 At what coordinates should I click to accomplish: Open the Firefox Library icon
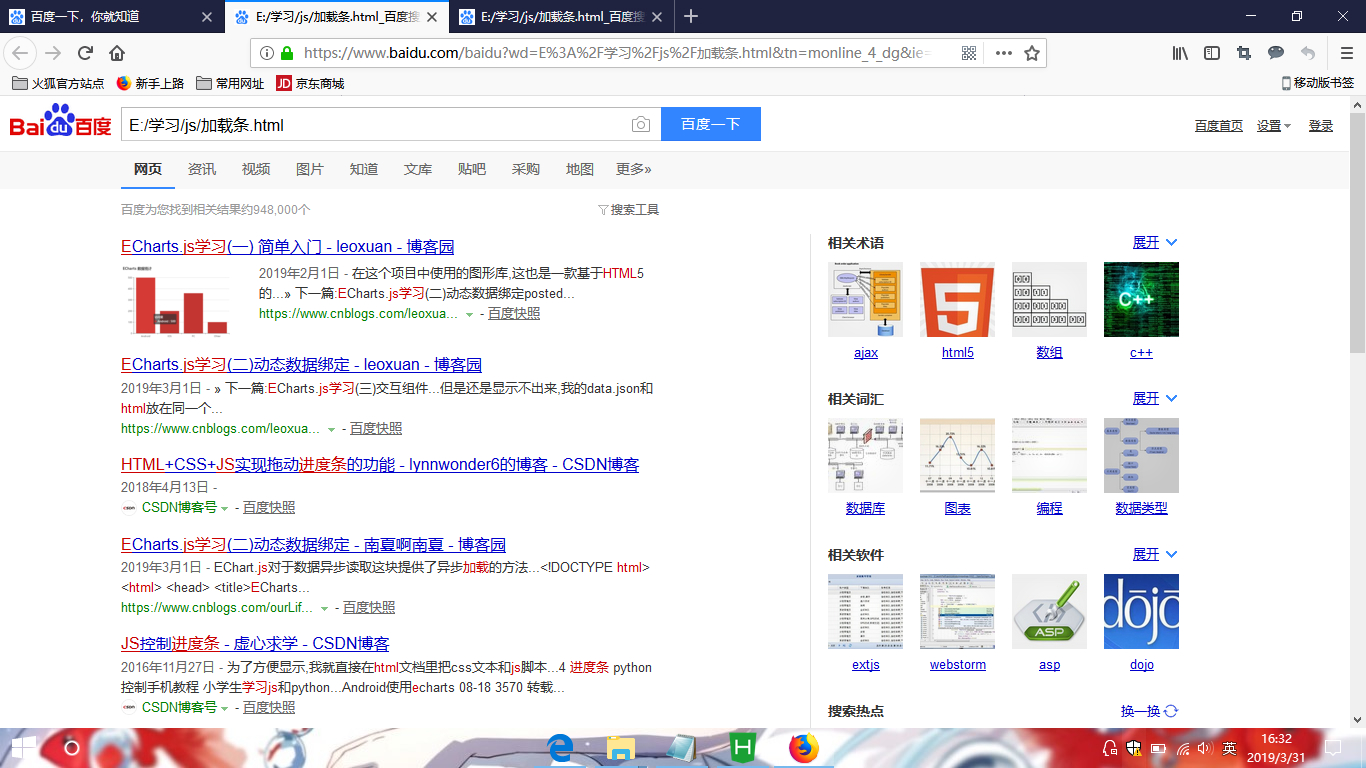tap(1180, 53)
